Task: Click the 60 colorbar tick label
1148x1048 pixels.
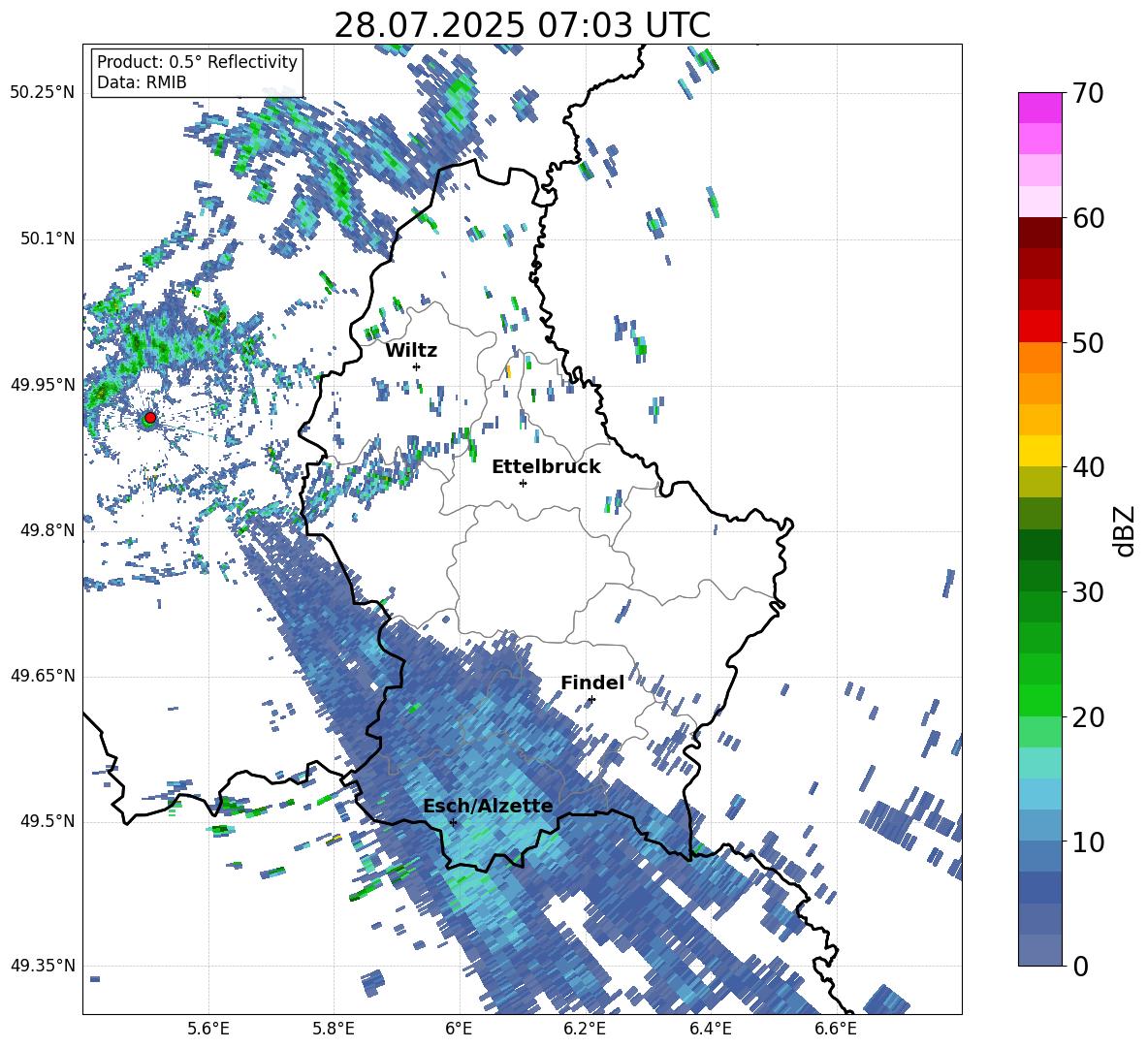Action: click(x=1088, y=218)
